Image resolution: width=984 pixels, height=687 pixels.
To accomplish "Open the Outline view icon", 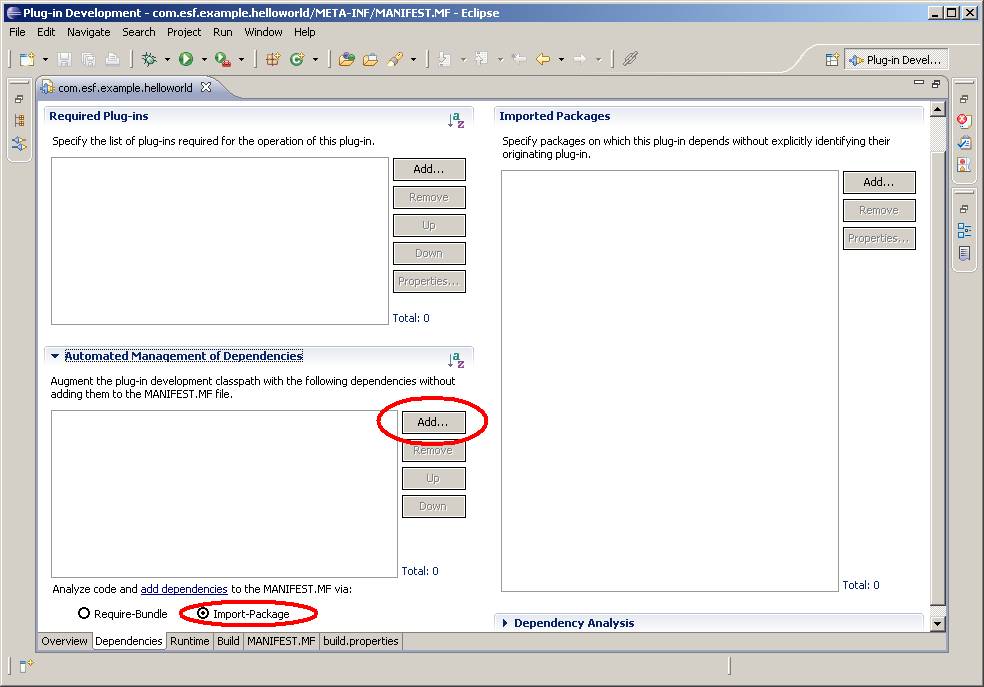I will tap(964, 231).
